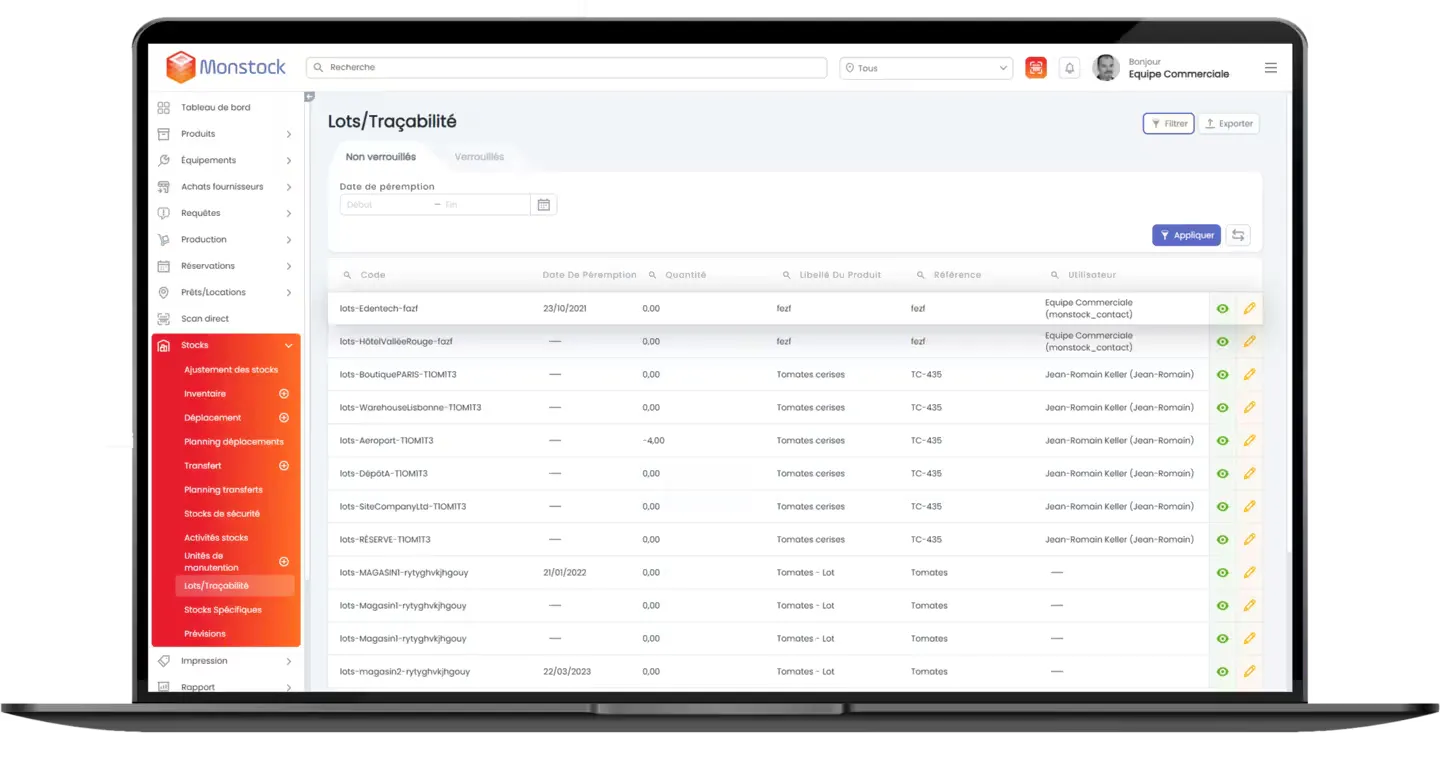Edit lot lots-Aeroport-T1OM1T3 with pencil icon
Image resolution: width=1440 pixels, height=758 pixels.
(1249, 441)
